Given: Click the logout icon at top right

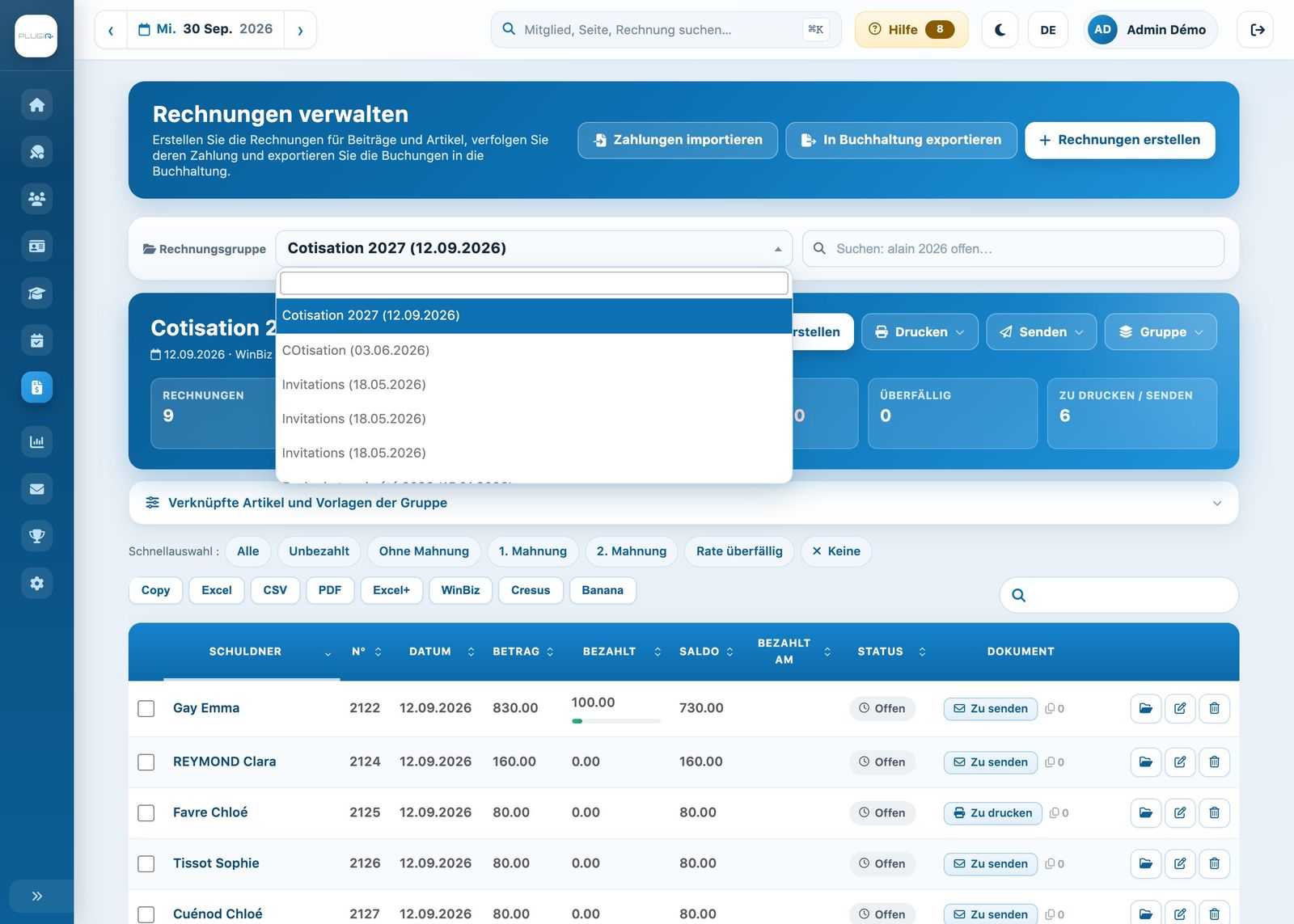Looking at the screenshot, I should 1256,30.
